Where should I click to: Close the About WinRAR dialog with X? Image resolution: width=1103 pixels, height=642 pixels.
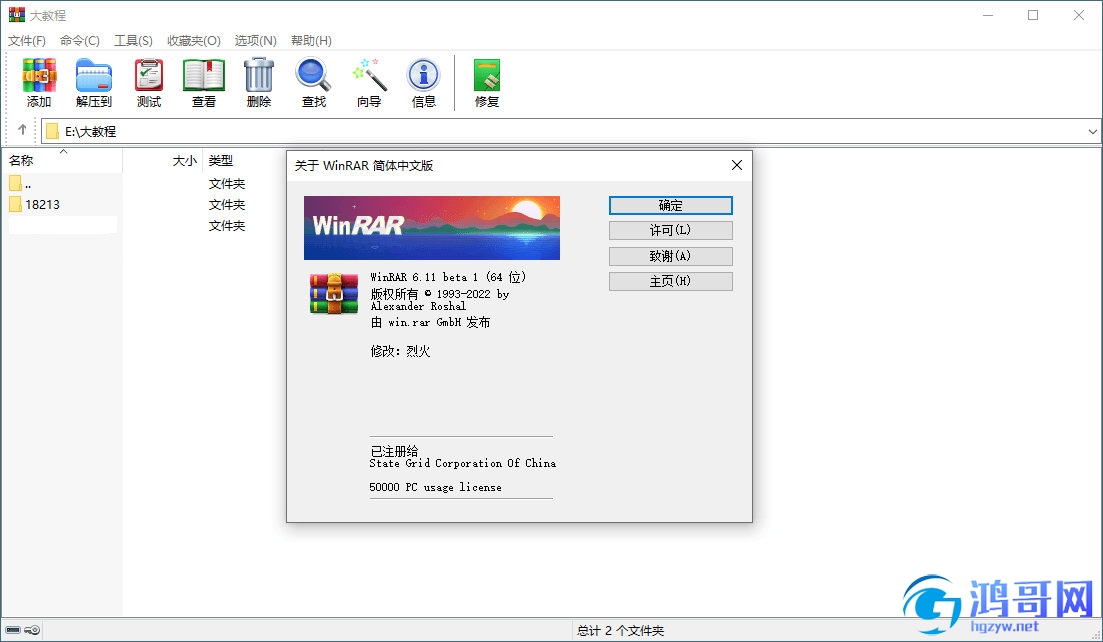737,165
